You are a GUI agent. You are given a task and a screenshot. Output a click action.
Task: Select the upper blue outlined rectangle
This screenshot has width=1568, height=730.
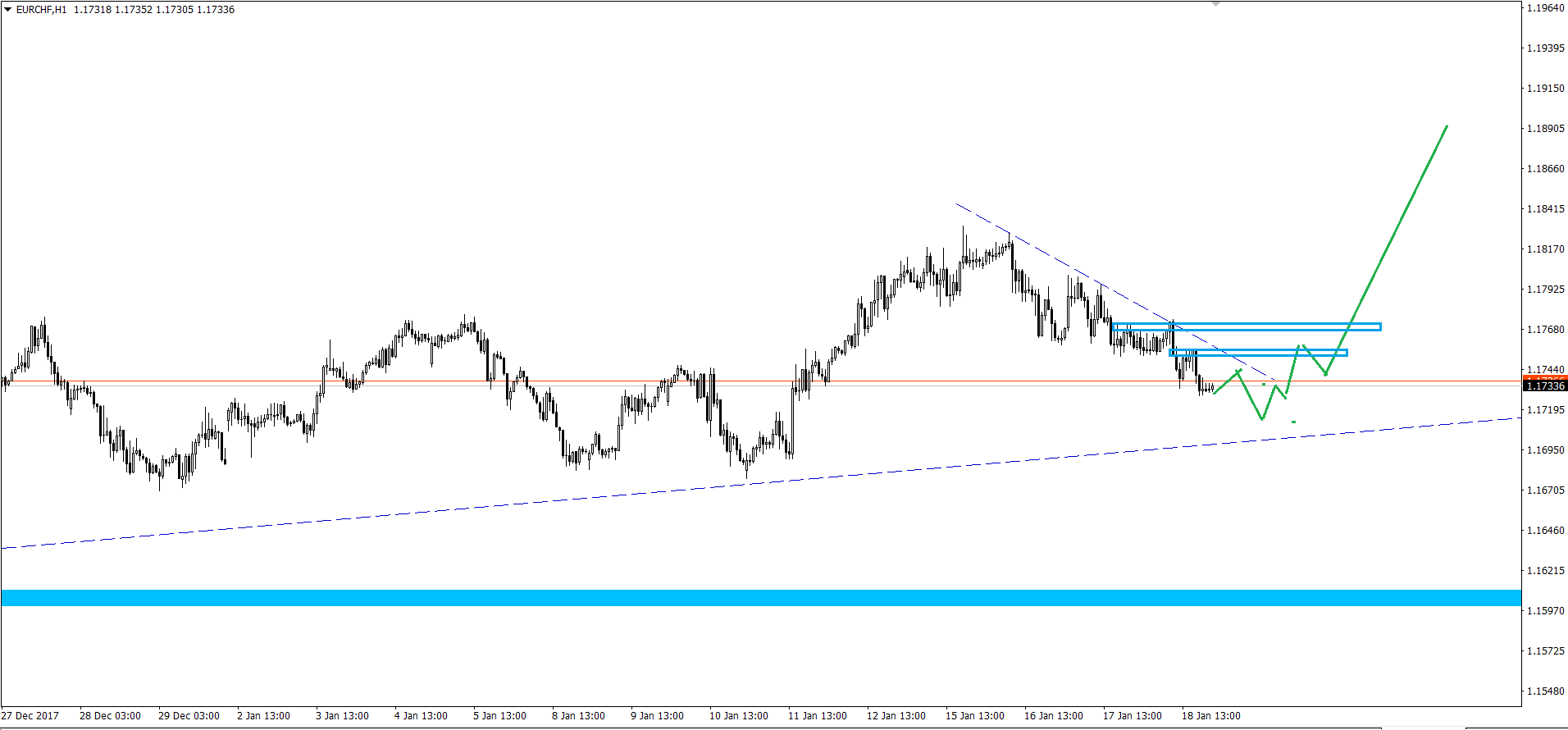pyautogui.click(x=1247, y=326)
